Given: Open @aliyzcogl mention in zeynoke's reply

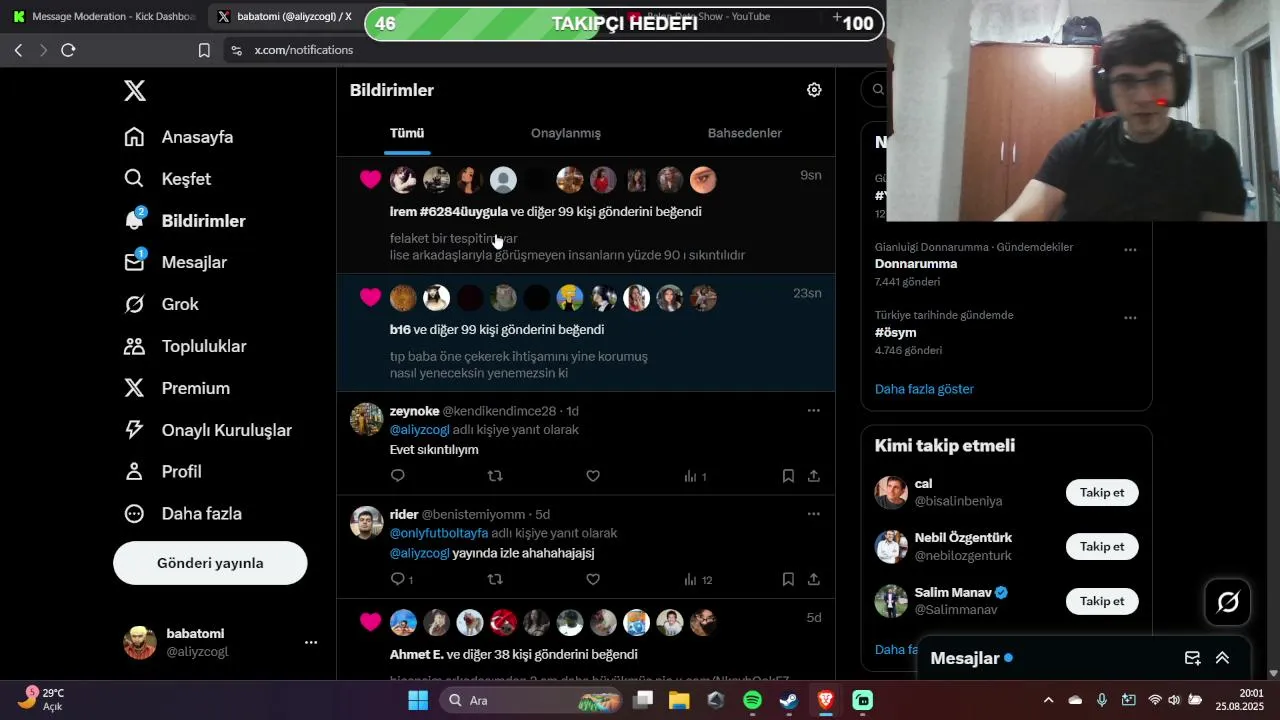Looking at the screenshot, I should coord(419,430).
